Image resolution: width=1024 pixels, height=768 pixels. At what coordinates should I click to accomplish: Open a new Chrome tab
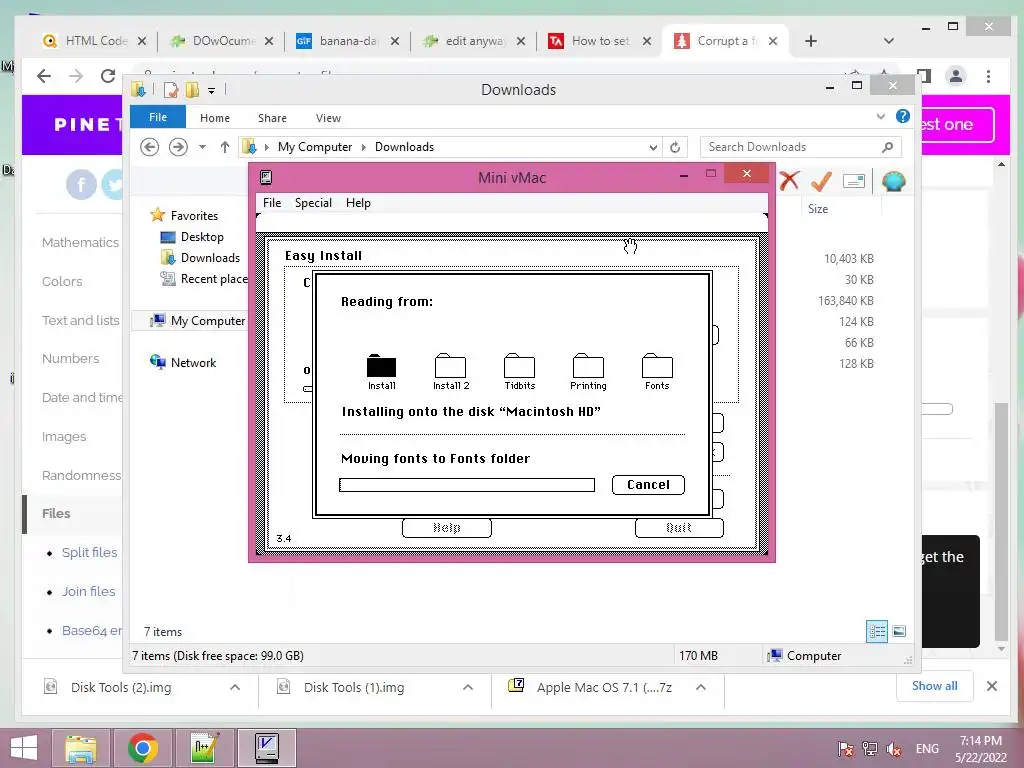coord(810,41)
